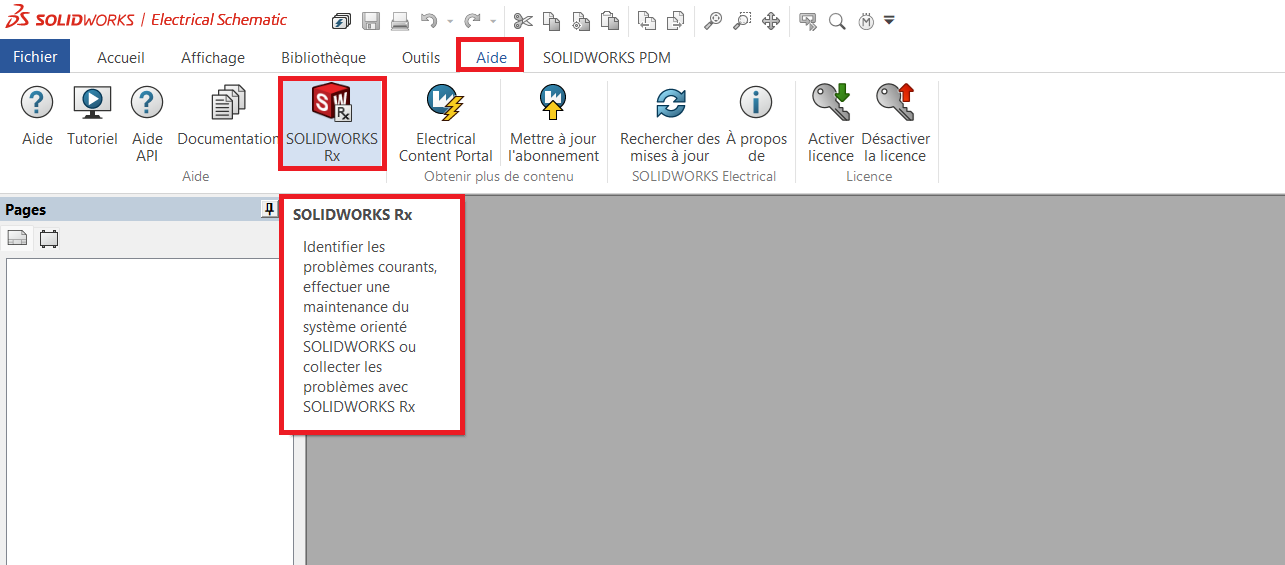The height and width of the screenshot is (565, 1285).
Task: Open the Undo history dropdown arrow
Action: click(450, 21)
